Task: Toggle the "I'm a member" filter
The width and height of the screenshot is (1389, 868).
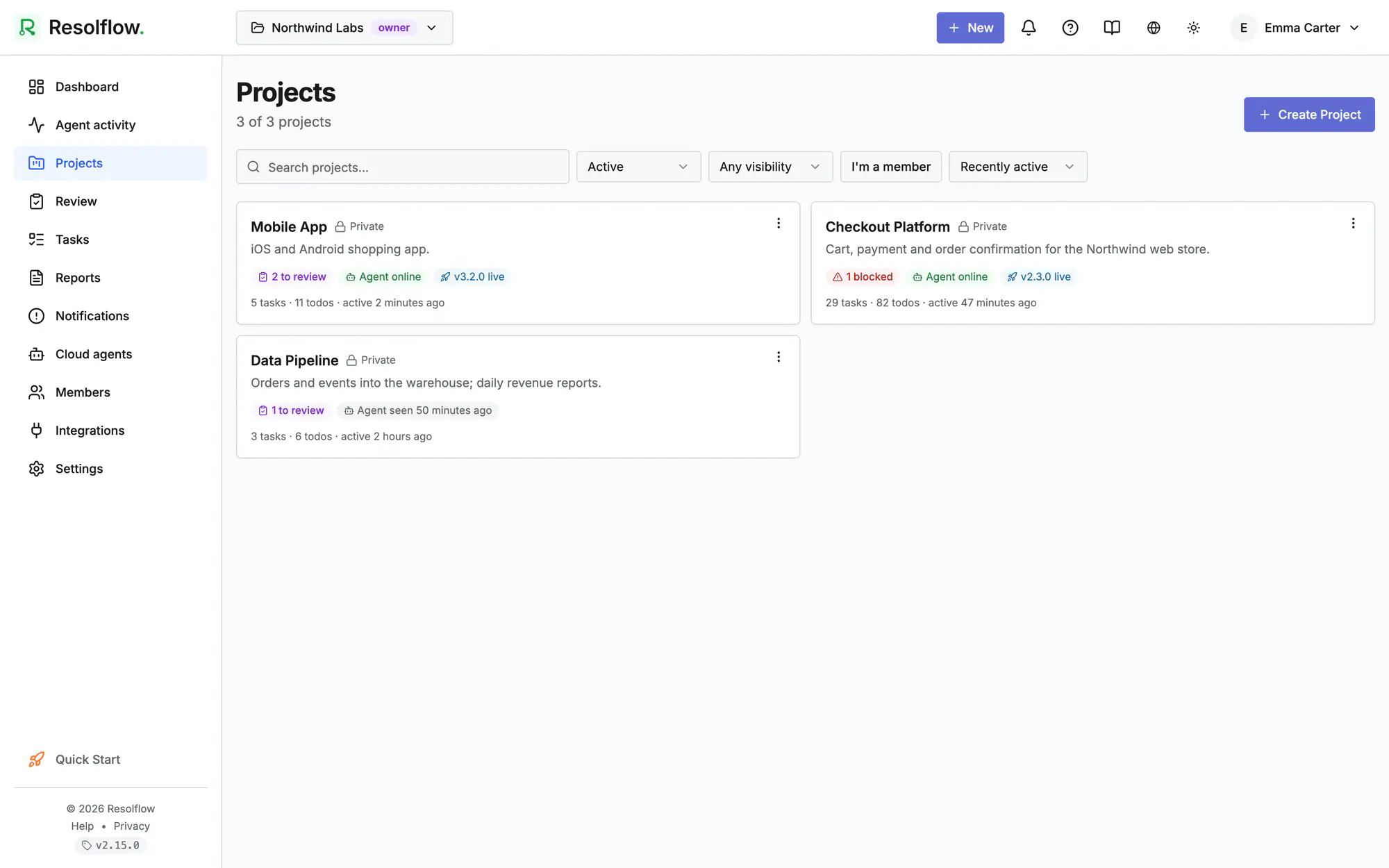Action: 890,167
